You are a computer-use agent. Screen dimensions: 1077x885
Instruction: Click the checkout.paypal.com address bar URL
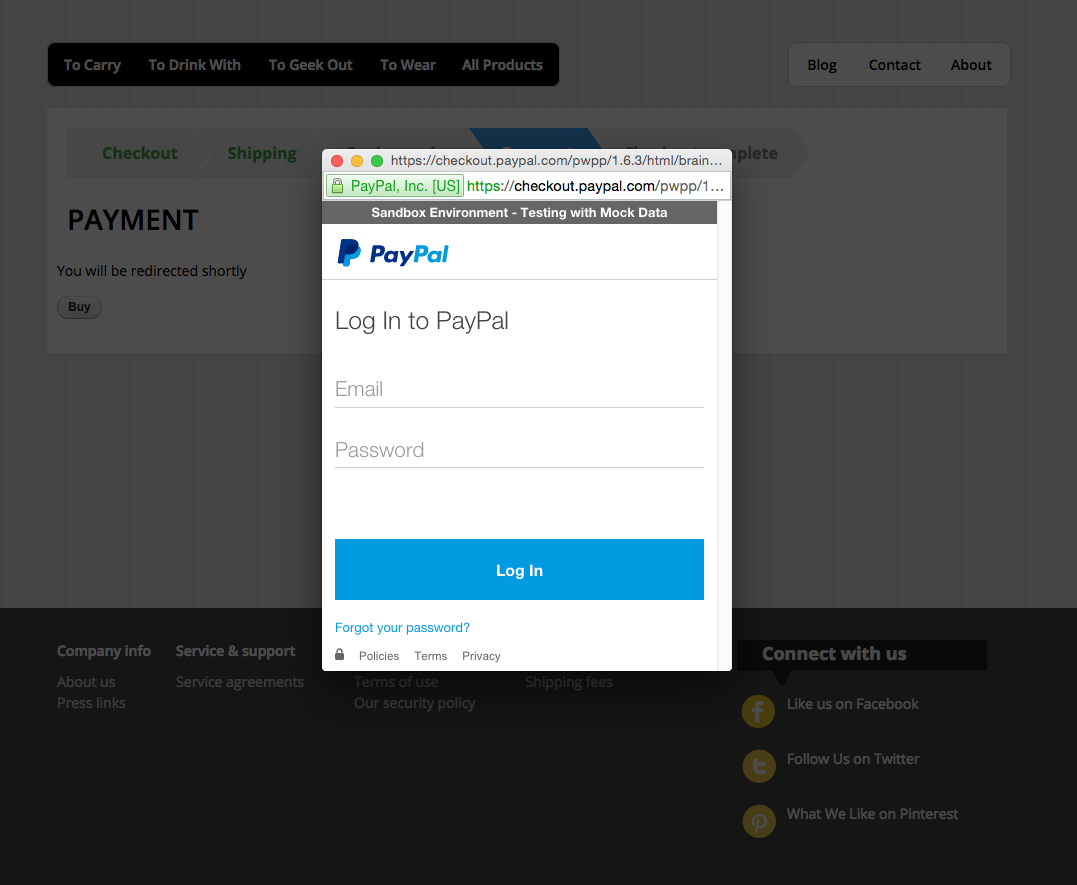point(595,186)
